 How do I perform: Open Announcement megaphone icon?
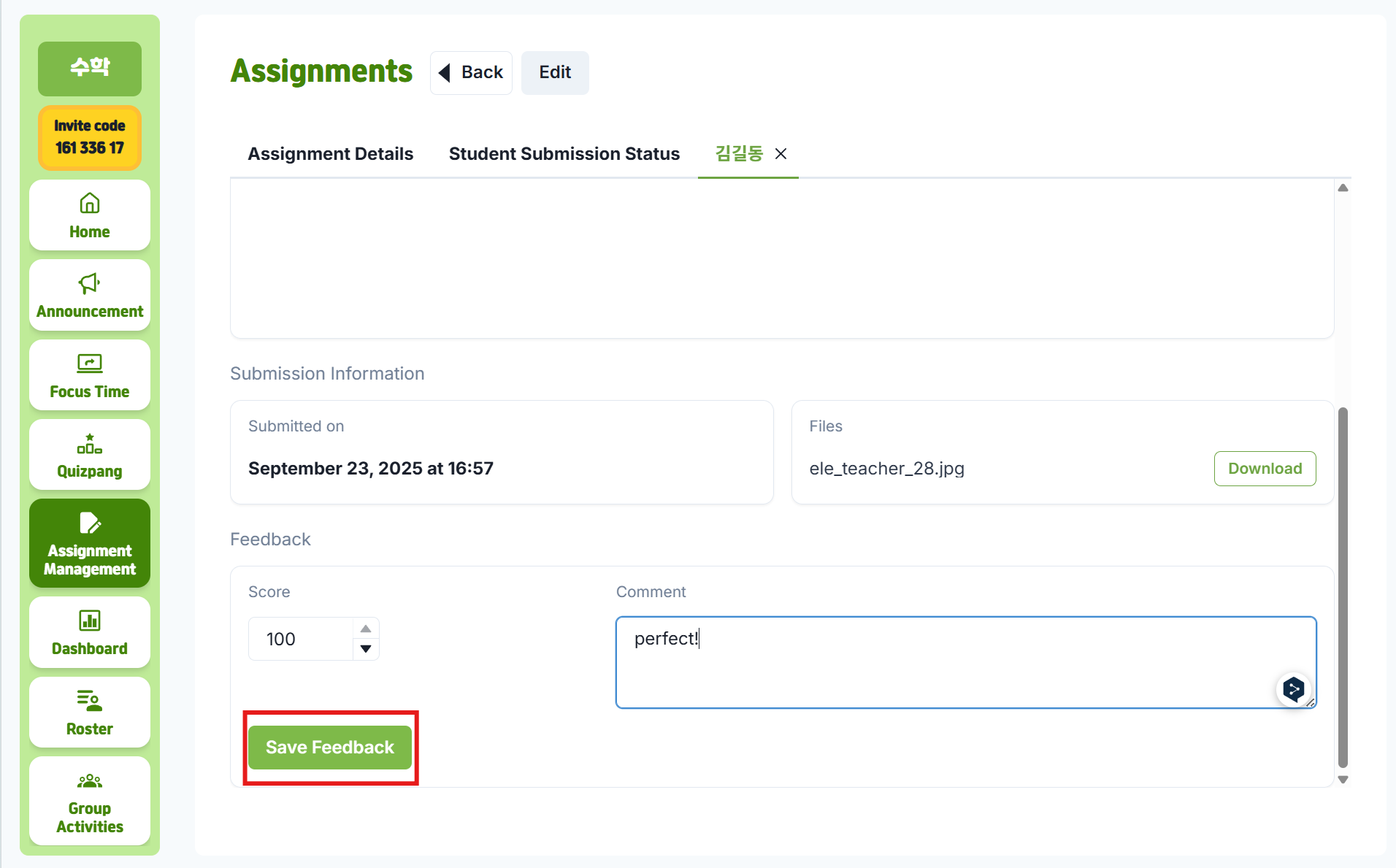pyautogui.click(x=89, y=283)
